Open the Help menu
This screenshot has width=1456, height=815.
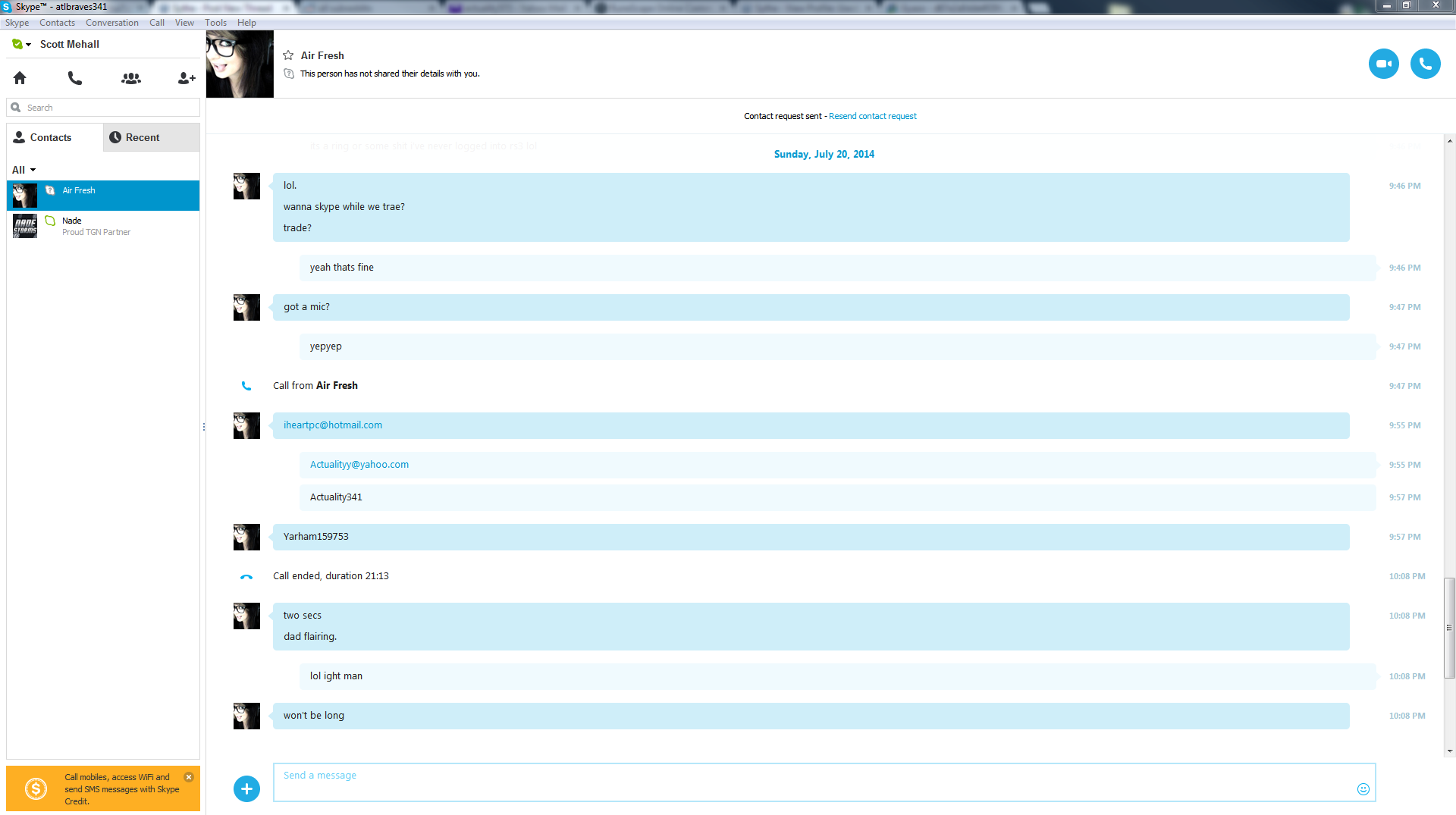(246, 23)
